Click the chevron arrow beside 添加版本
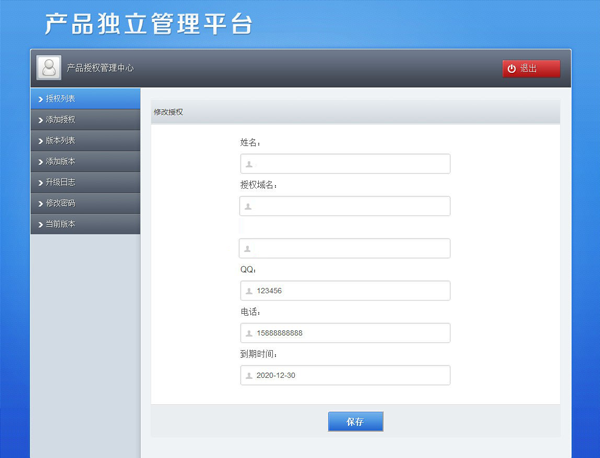Viewport: 600px width, 458px height. (41, 162)
